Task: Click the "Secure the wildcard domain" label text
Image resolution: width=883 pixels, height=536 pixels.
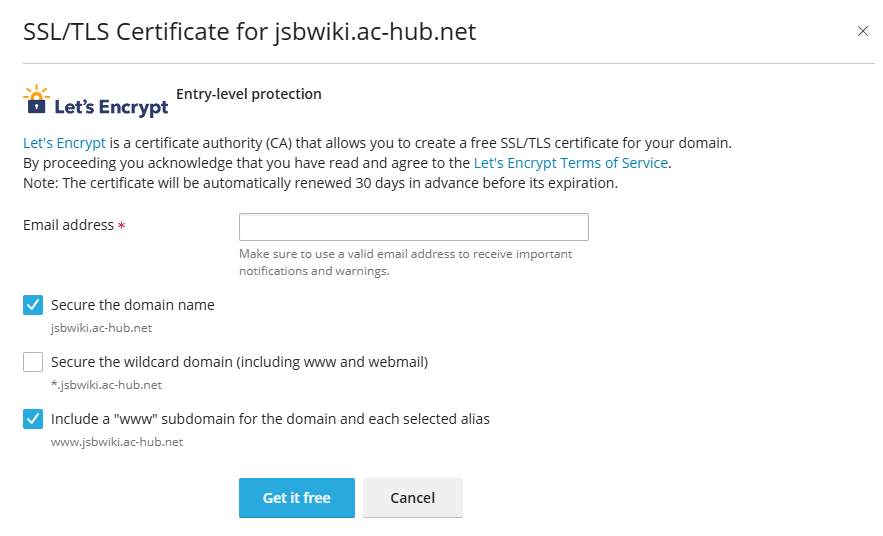Action: pos(239,362)
